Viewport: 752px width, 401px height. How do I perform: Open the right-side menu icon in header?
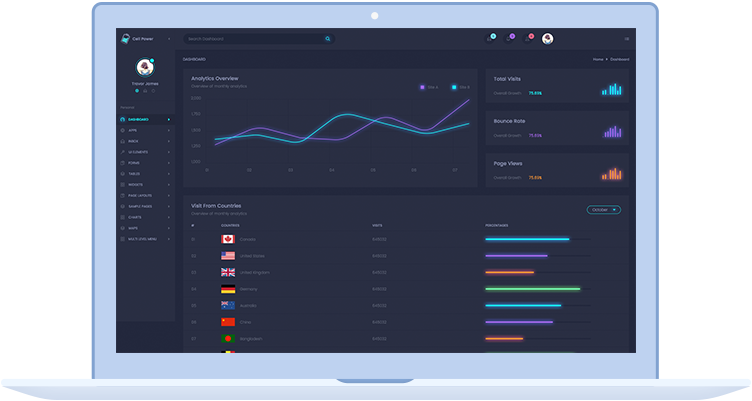coord(627,39)
